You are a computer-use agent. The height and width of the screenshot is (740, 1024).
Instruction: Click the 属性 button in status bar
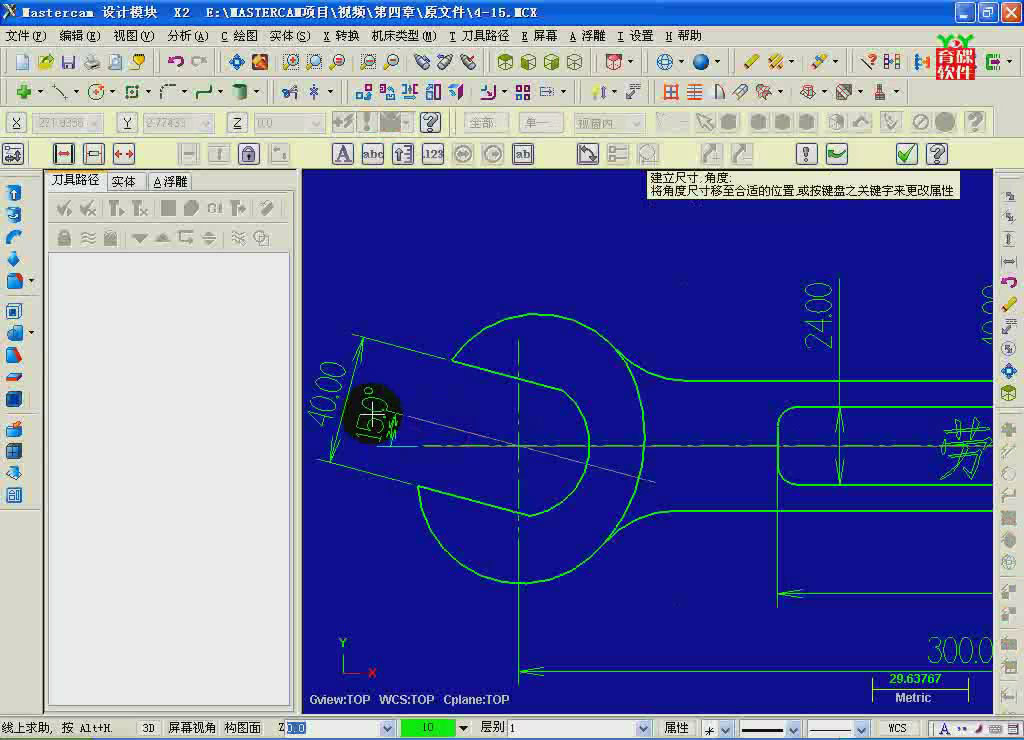[x=677, y=728]
